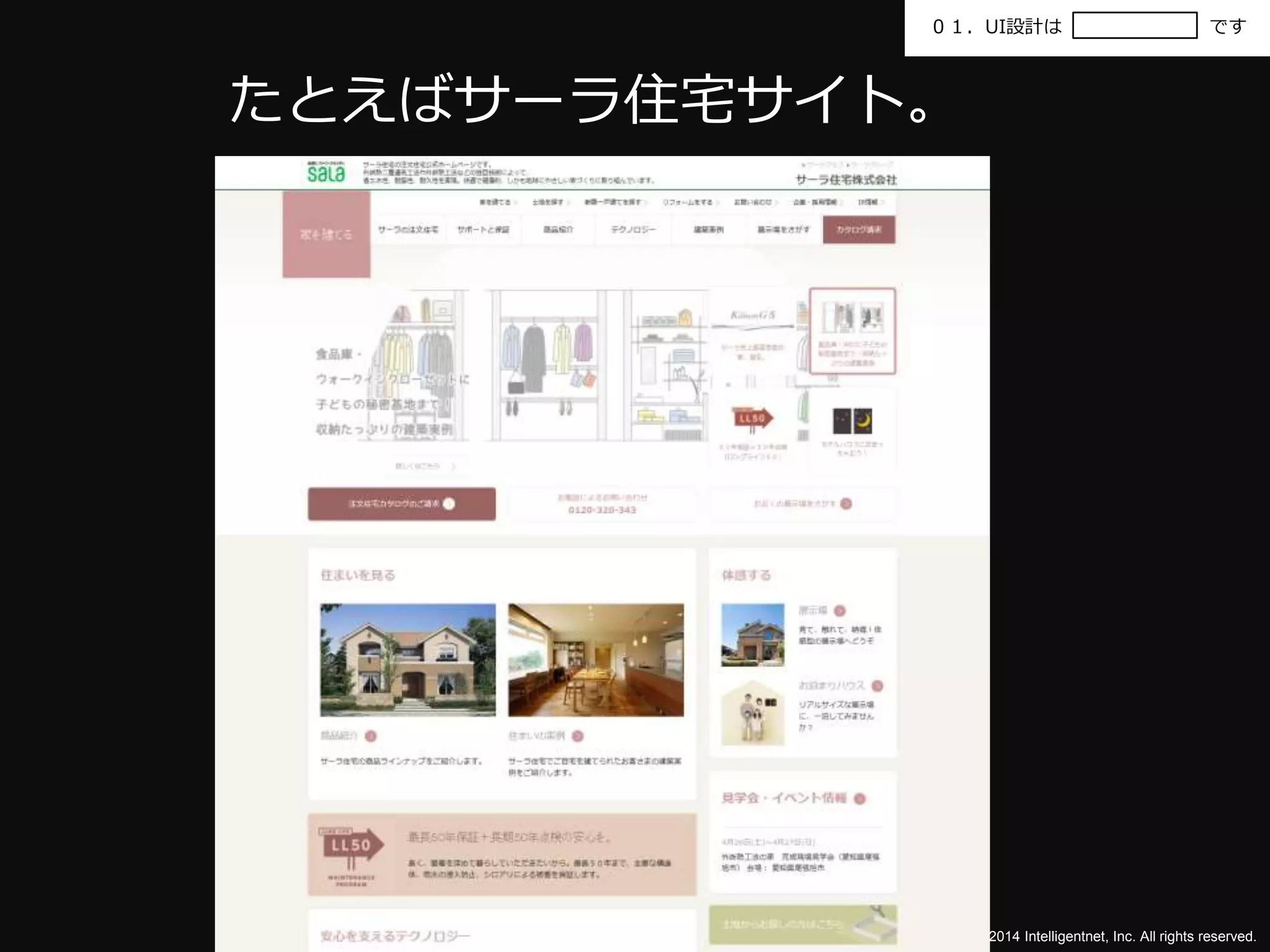Viewport: 1270px width, 952px height.
Task: Click the 体感する section heading
Action: pyautogui.click(x=746, y=575)
